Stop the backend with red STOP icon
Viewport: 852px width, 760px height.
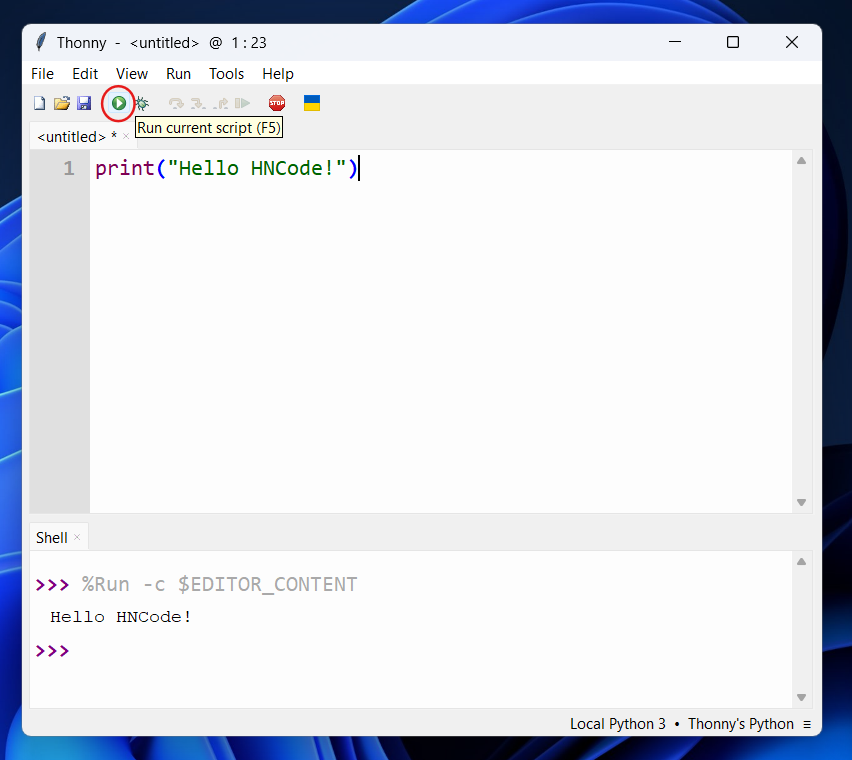tap(277, 103)
